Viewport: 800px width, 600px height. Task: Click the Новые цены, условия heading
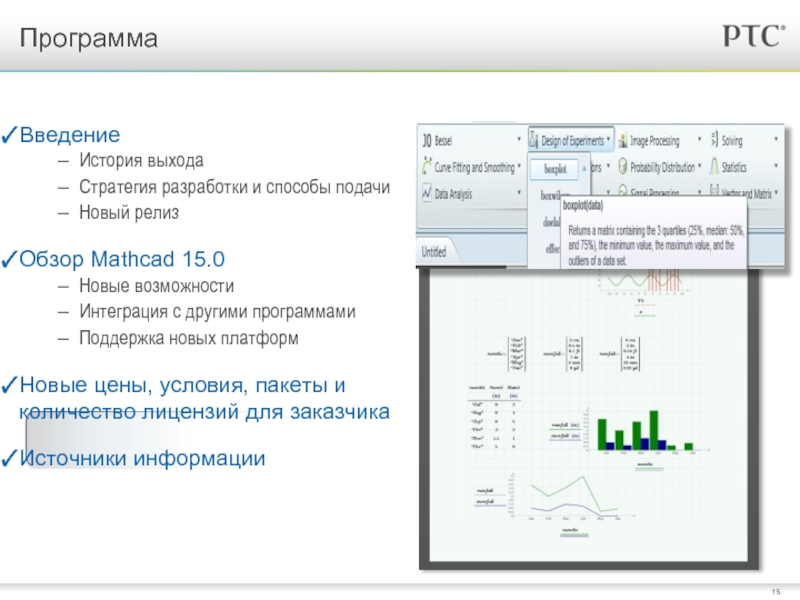tap(204, 398)
